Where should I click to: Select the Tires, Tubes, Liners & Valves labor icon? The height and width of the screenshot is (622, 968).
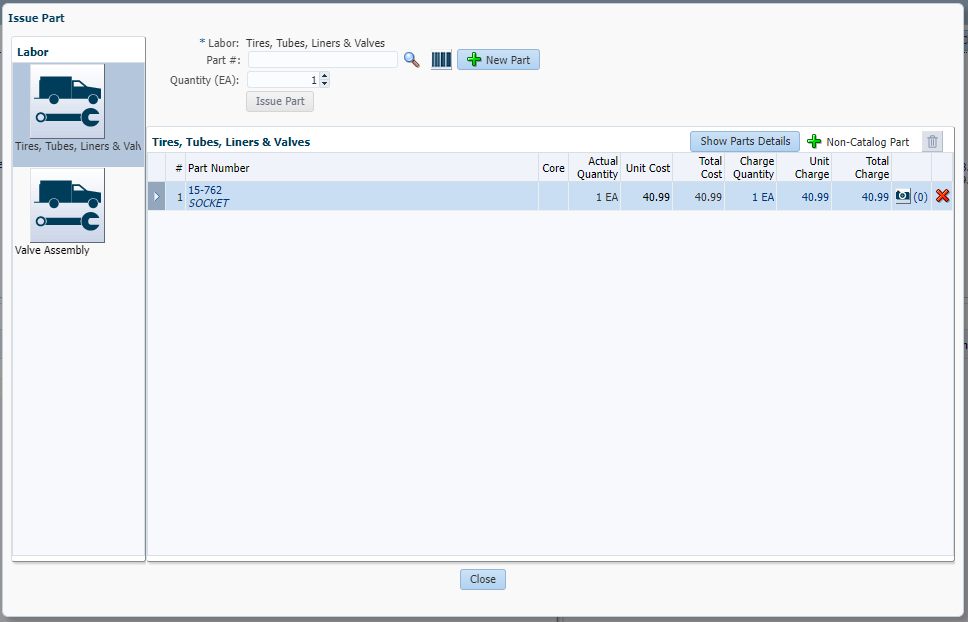pyautogui.click(x=67, y=101)
